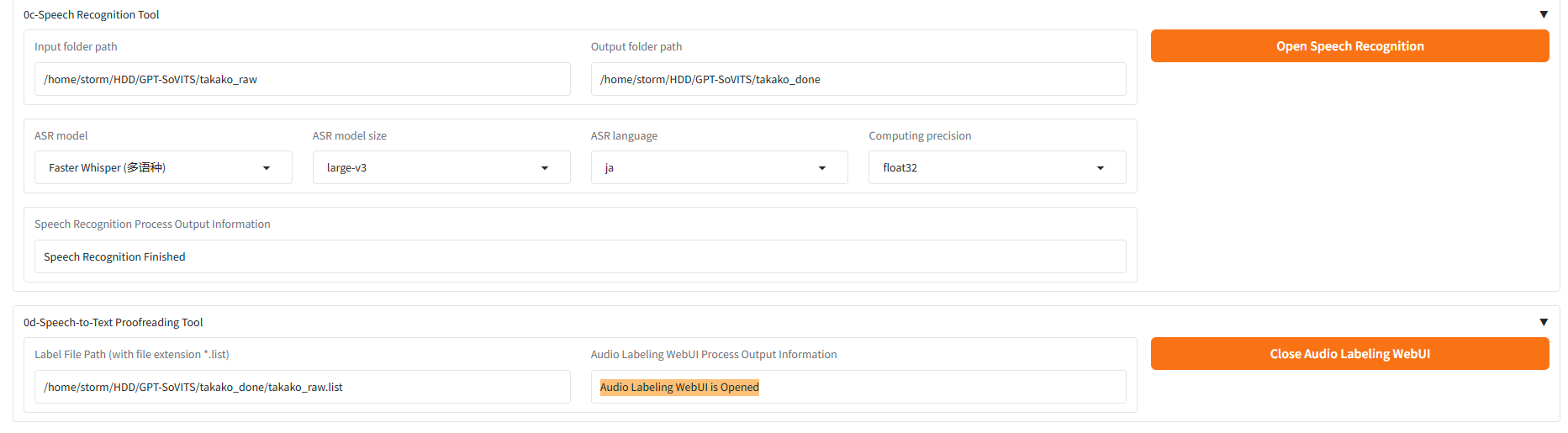This screenshot has height=433, width=1568.
Task: Click the Speech Recognition Finished output box
Action: [580, 256]
